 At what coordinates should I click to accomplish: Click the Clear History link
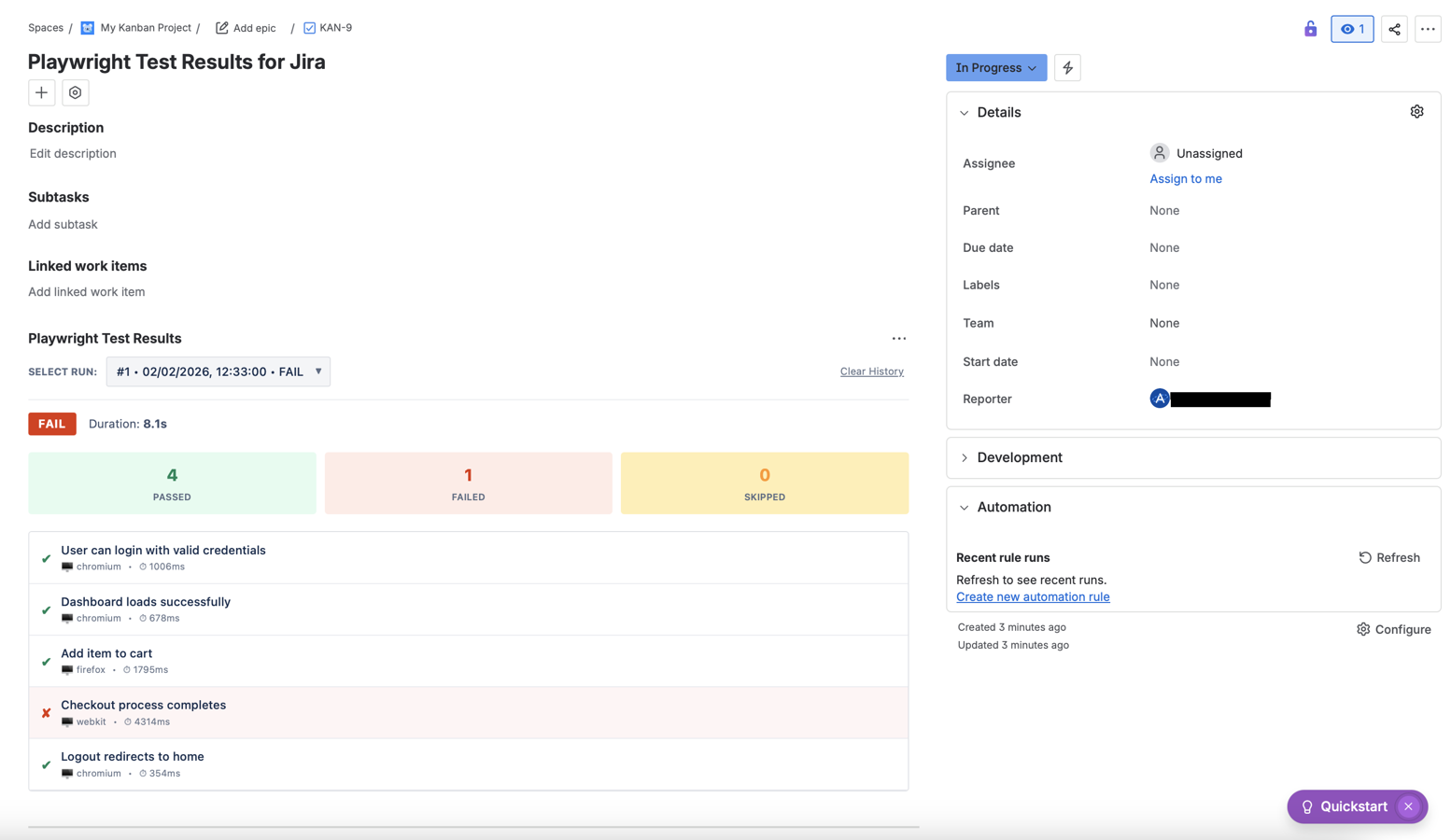point(871,371)
